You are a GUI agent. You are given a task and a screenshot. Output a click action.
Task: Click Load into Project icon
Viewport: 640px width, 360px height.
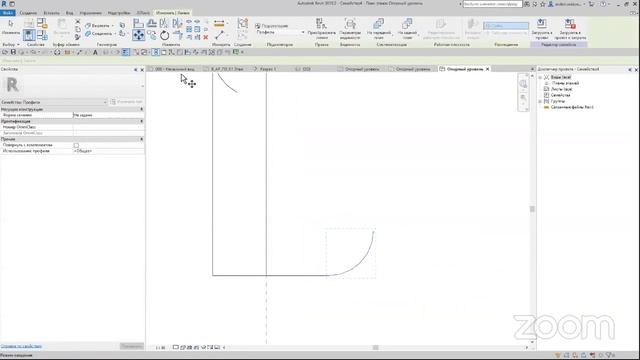pos(542,28)
